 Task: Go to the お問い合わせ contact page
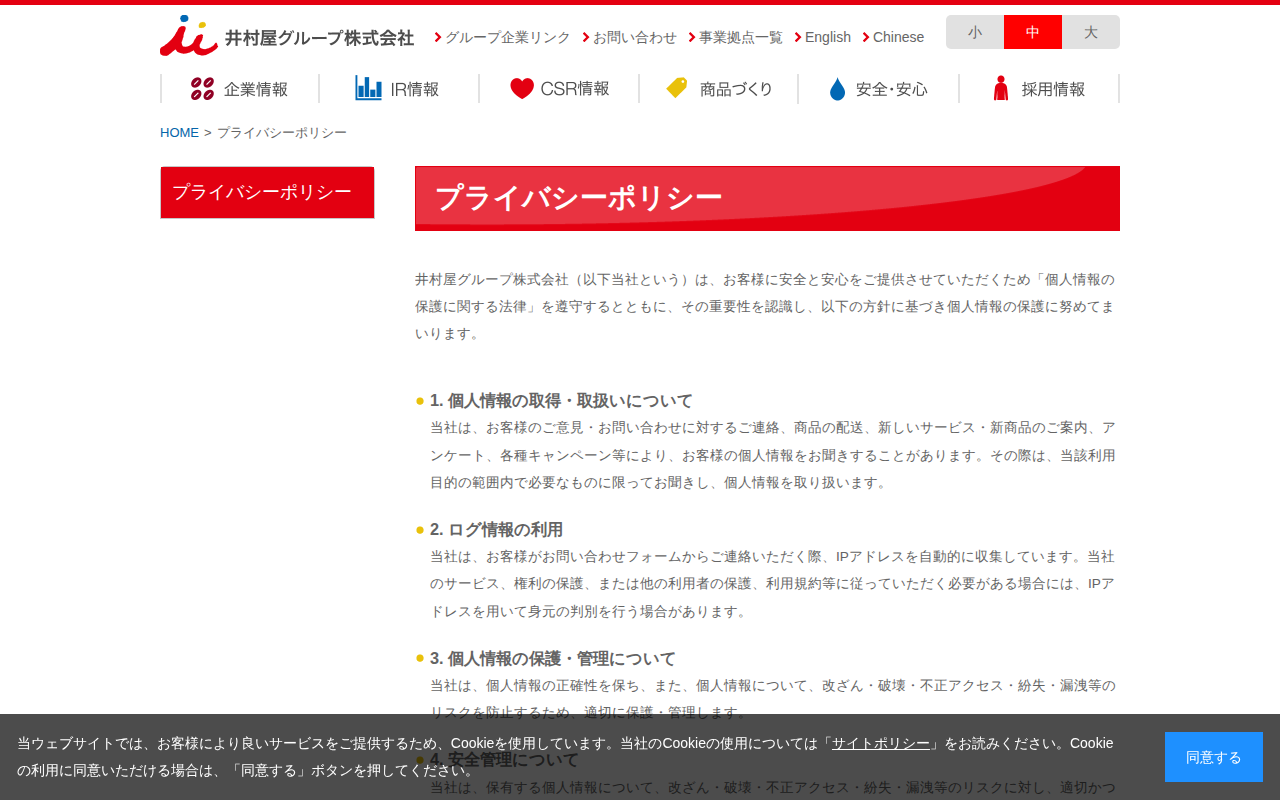click(x=635, y=37)
